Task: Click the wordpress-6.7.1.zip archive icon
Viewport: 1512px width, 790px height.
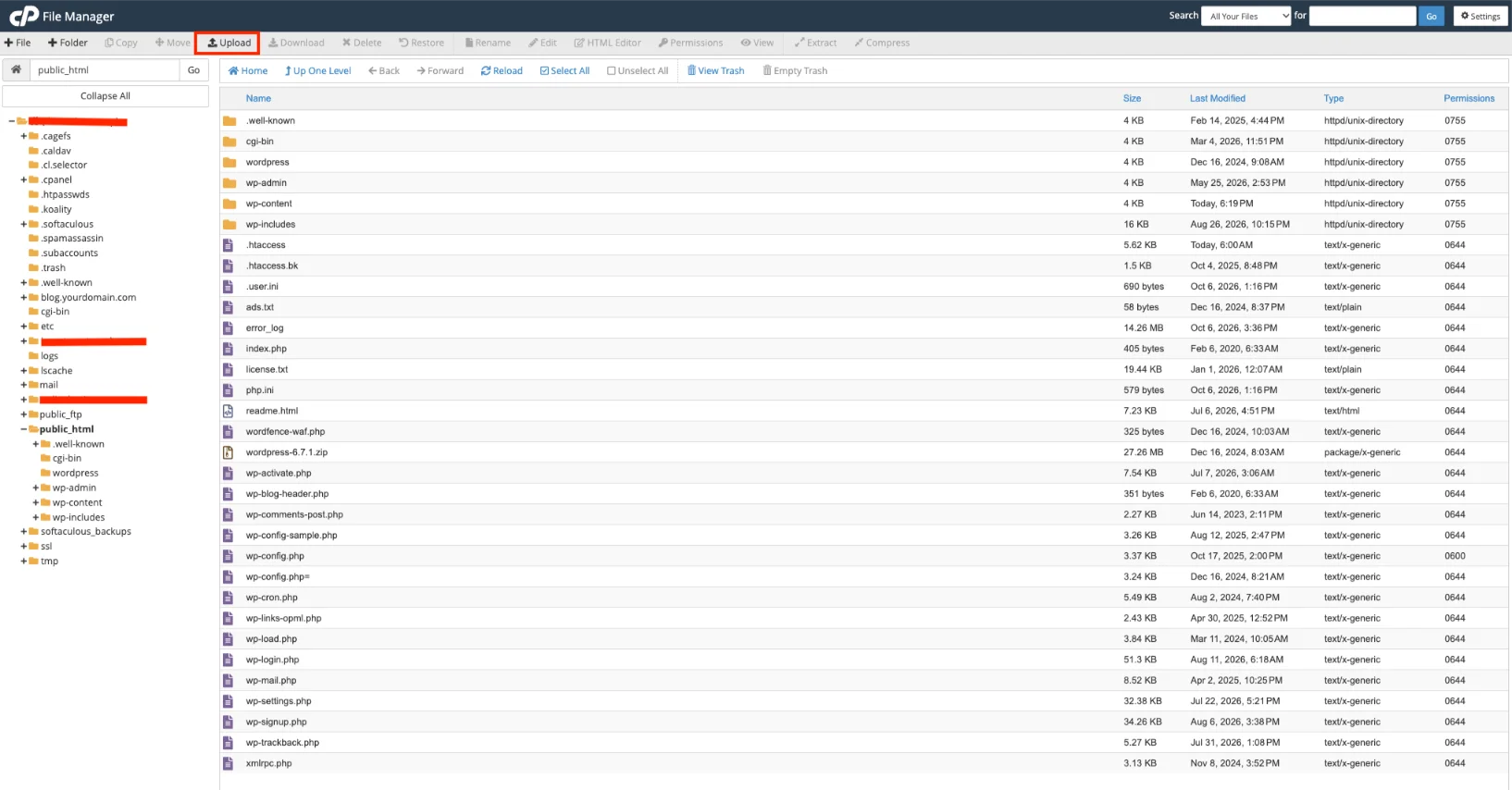Action: coord(228,452)
